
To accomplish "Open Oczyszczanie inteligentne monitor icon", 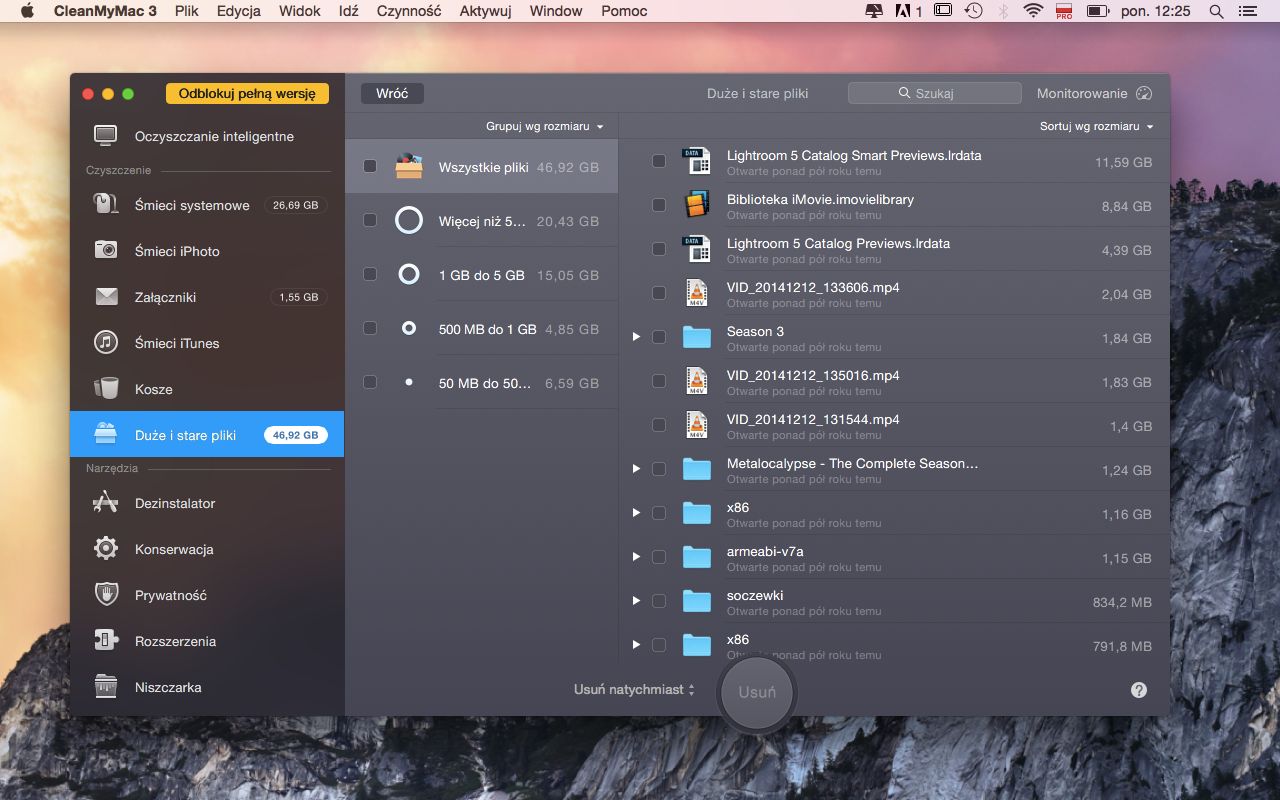I will pyautogui.click(x=106, y=136).
